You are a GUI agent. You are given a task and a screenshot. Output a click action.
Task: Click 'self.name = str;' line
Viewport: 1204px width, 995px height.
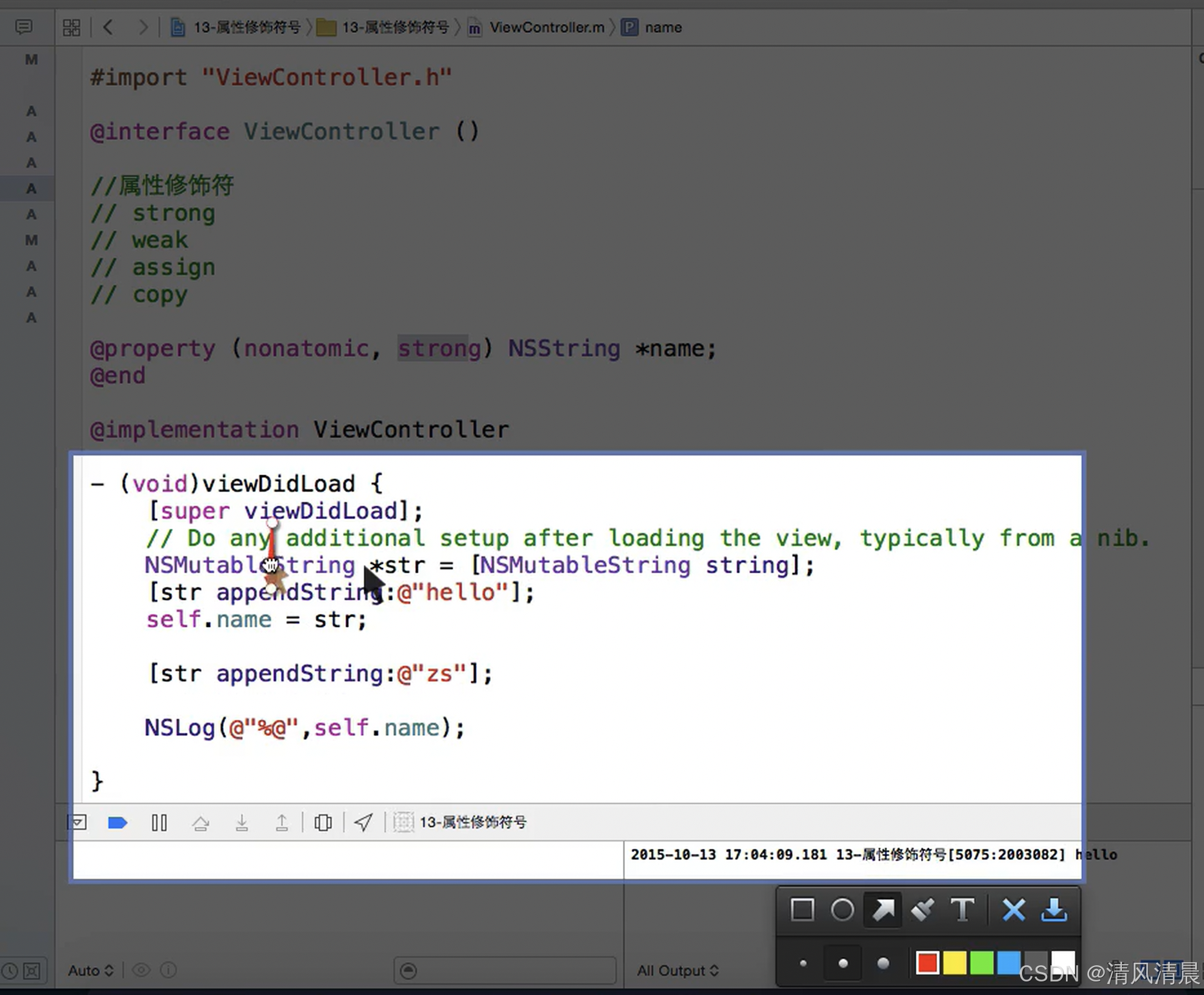[x=257, y=619]
